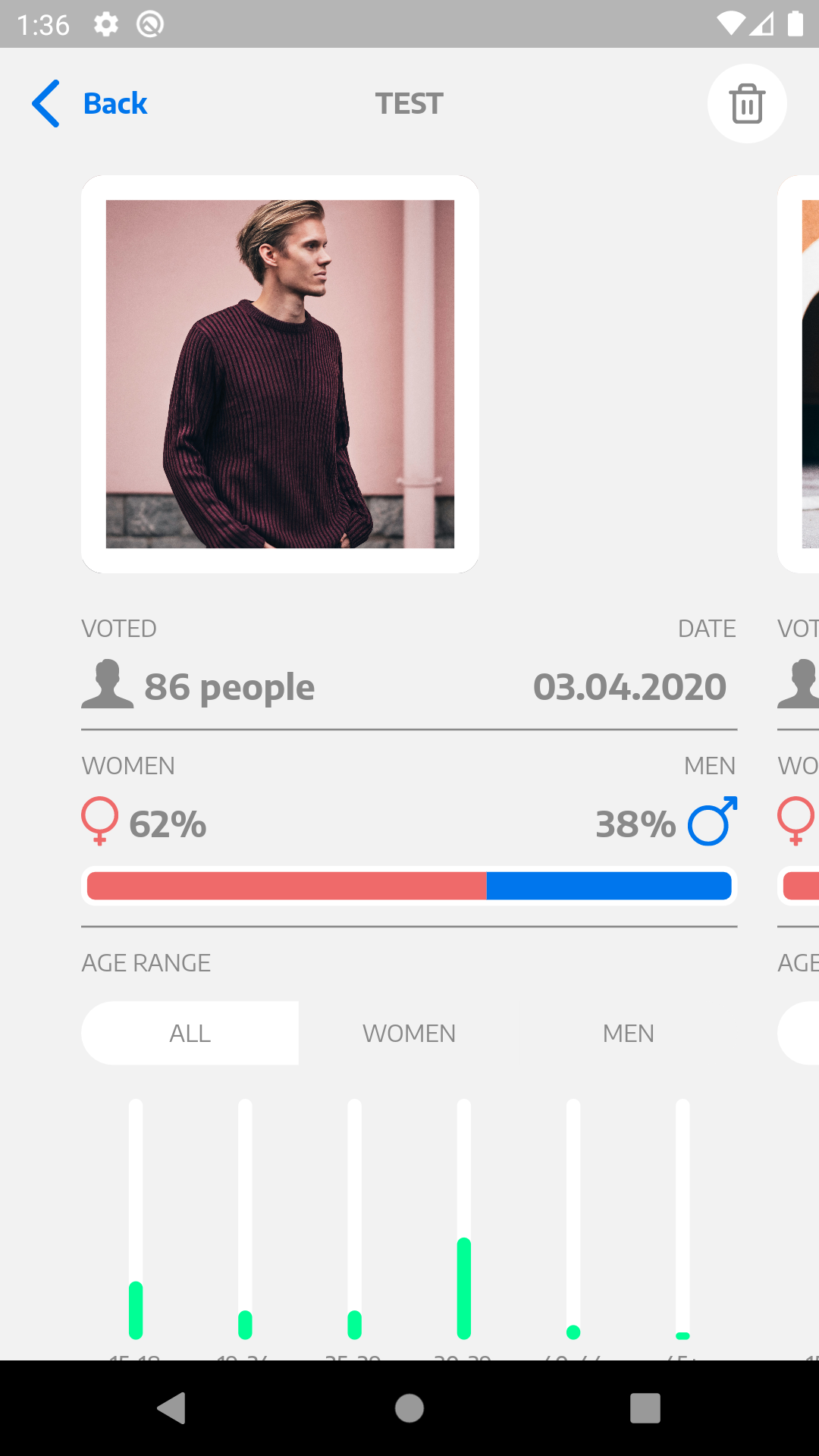Tap the 86 people vote count
The image size is (819, 1456).
click(229, 687)
